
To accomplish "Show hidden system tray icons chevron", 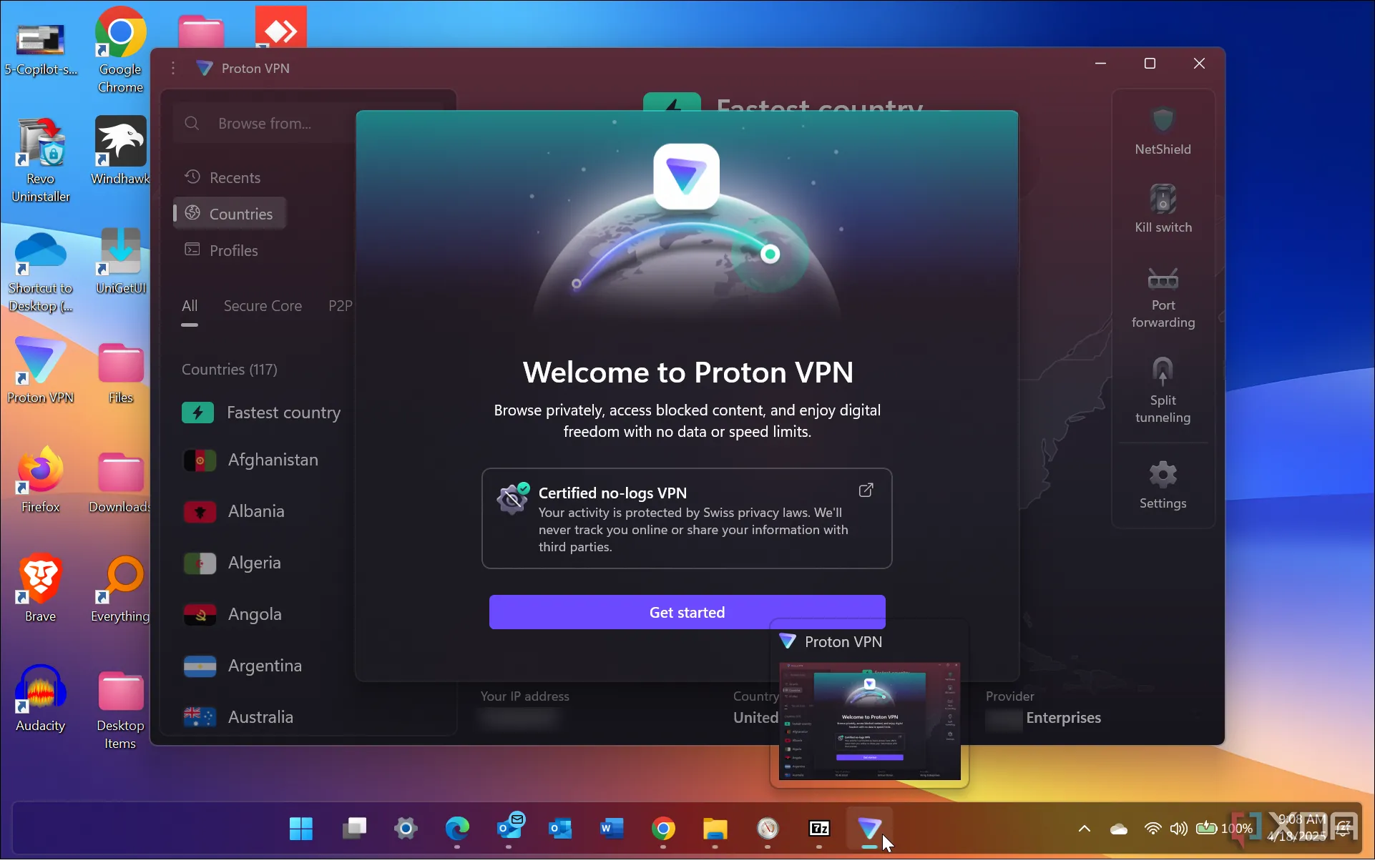I will tap(1084, 829).
